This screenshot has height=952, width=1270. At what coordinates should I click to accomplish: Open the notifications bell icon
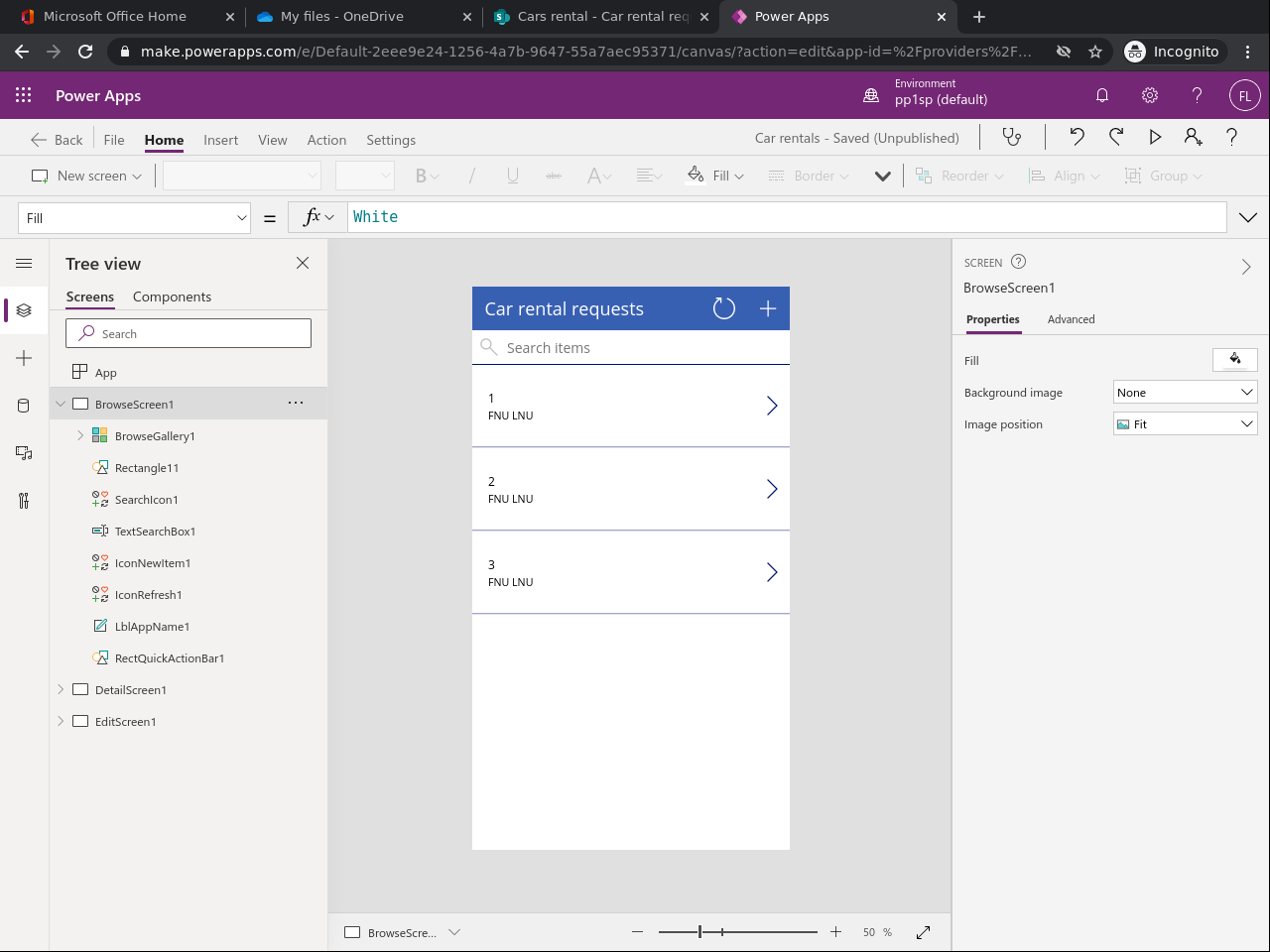[x=1101, y=96]
